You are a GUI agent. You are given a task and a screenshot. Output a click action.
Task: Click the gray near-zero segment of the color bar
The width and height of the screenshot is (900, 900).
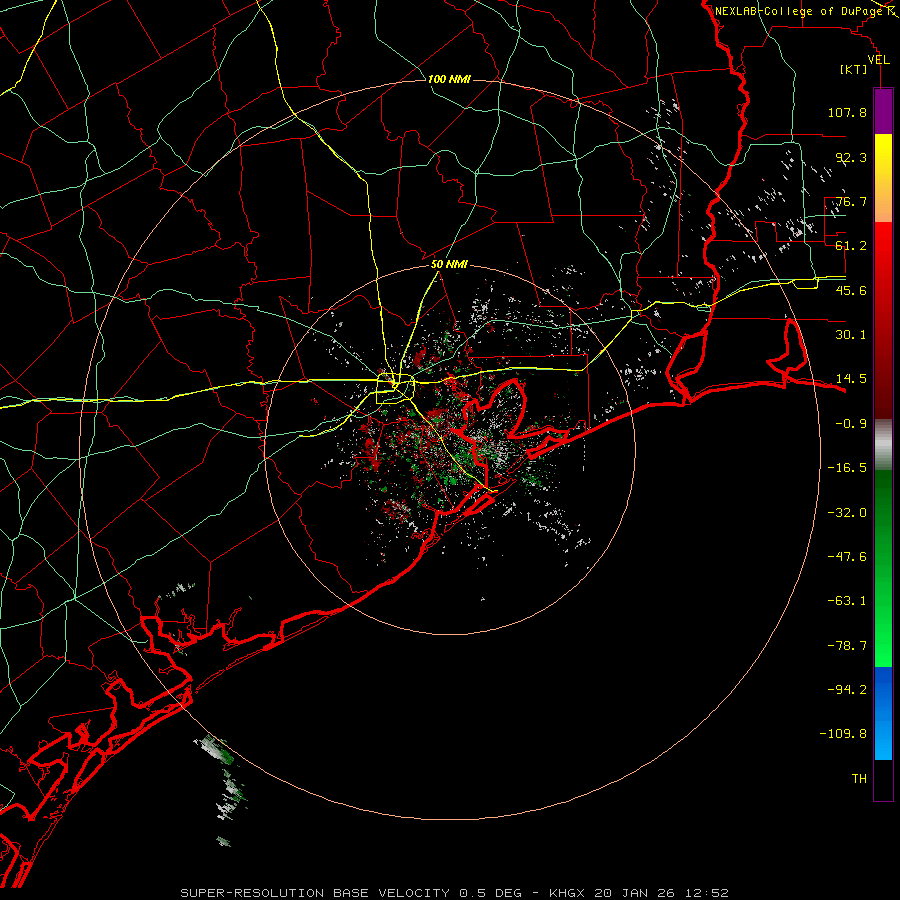(x=883, y=445)
